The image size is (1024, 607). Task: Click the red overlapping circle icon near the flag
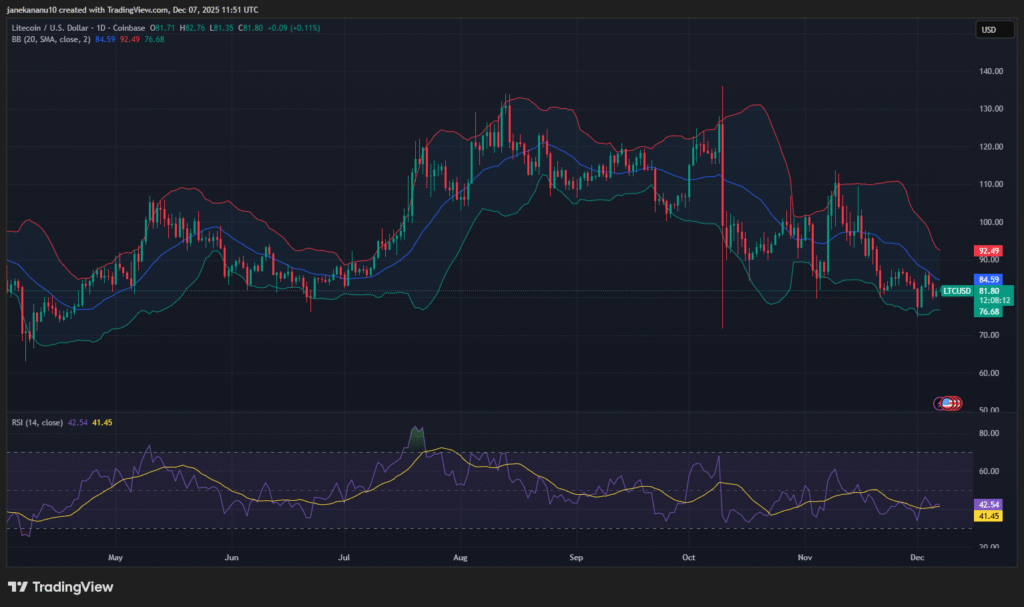[x=957, y=402]
